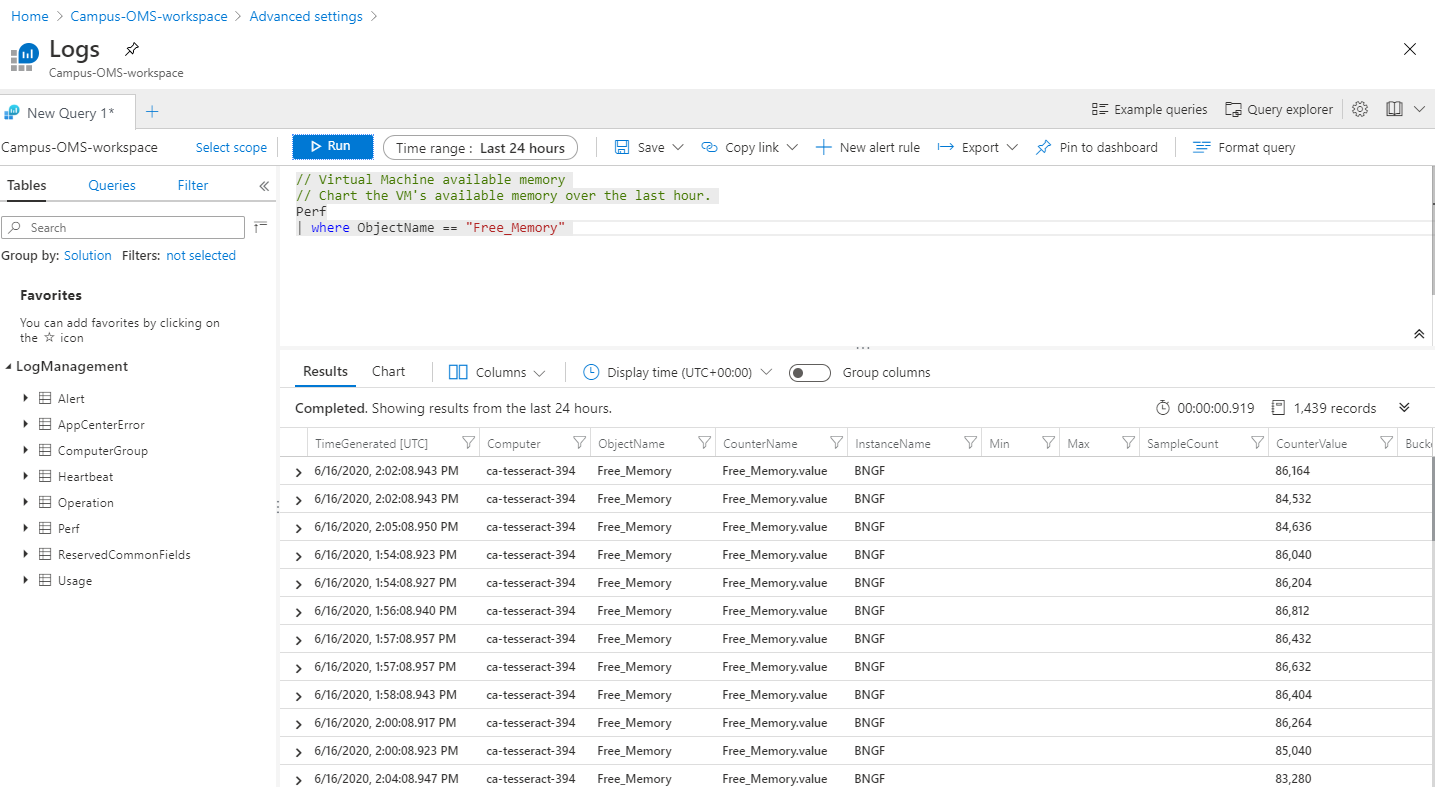Open Display time (UTC+00:00) dropdown
The height and width of the screenshot is (787, 1435).
pyautogui.click(x=678, y=372)
